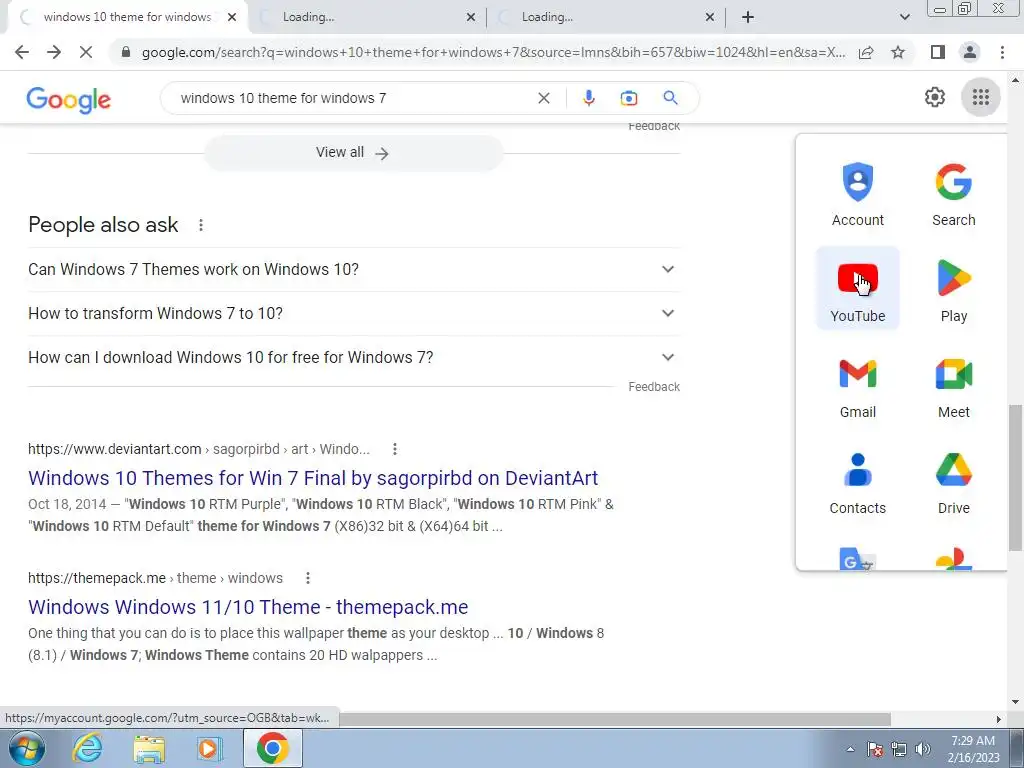Launch Internet Explorer from the taskbar
This screenshot has height=768, width=1024.
tap(88, 748)
